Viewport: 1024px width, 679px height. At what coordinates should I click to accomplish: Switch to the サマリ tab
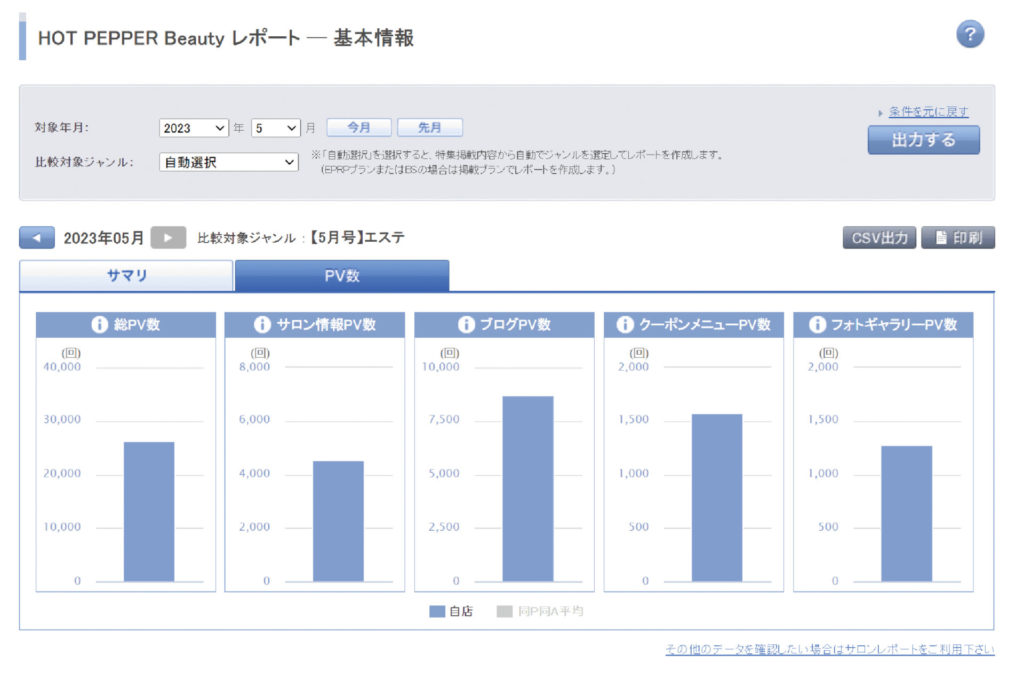coord(127,276)
